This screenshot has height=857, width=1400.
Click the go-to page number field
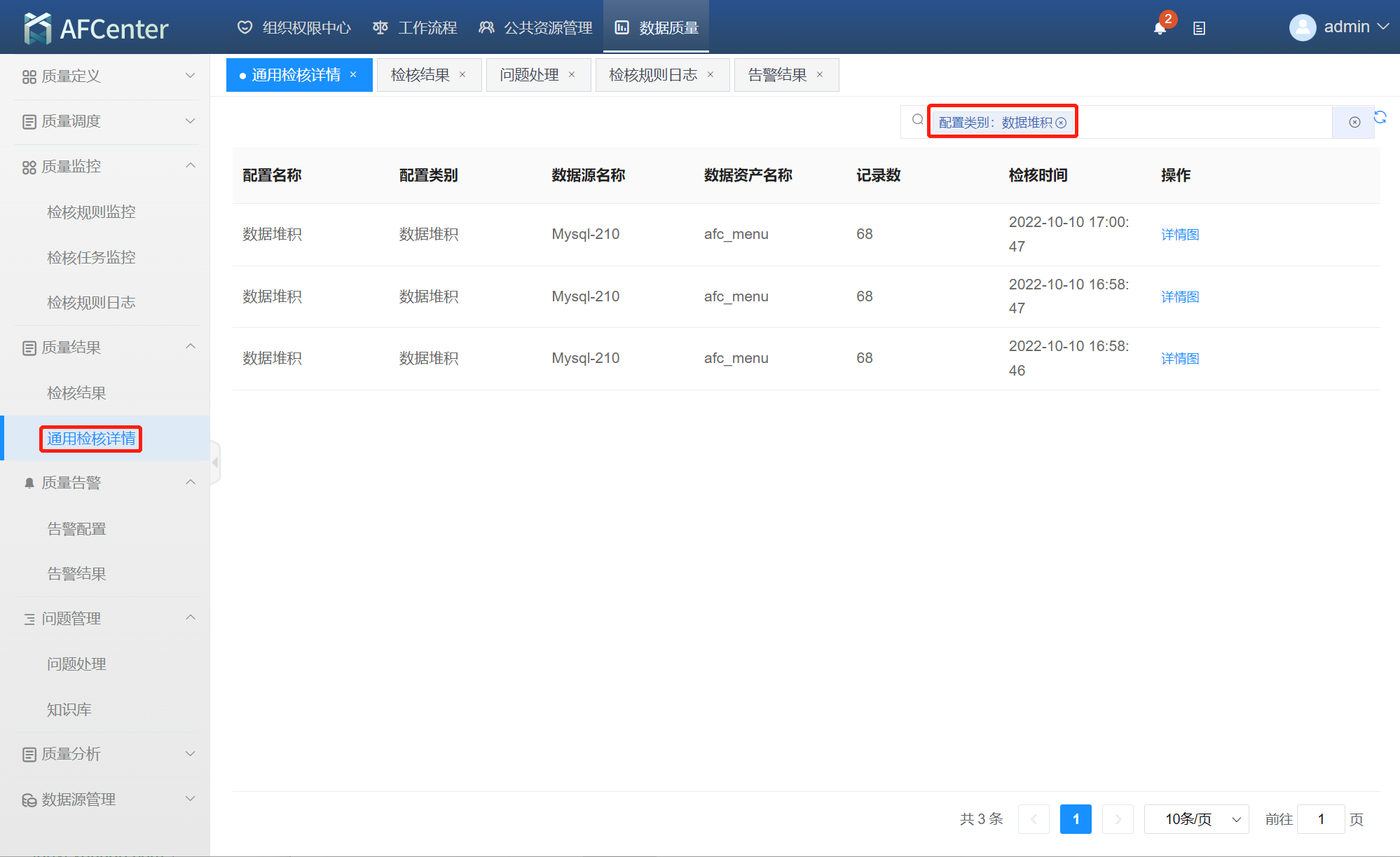coord(1320,819)
